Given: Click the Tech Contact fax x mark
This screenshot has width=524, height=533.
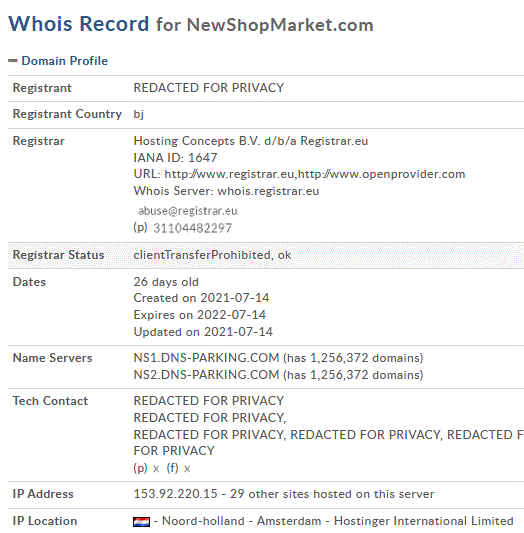Looking at the screenshot, I should coord(187,469).
